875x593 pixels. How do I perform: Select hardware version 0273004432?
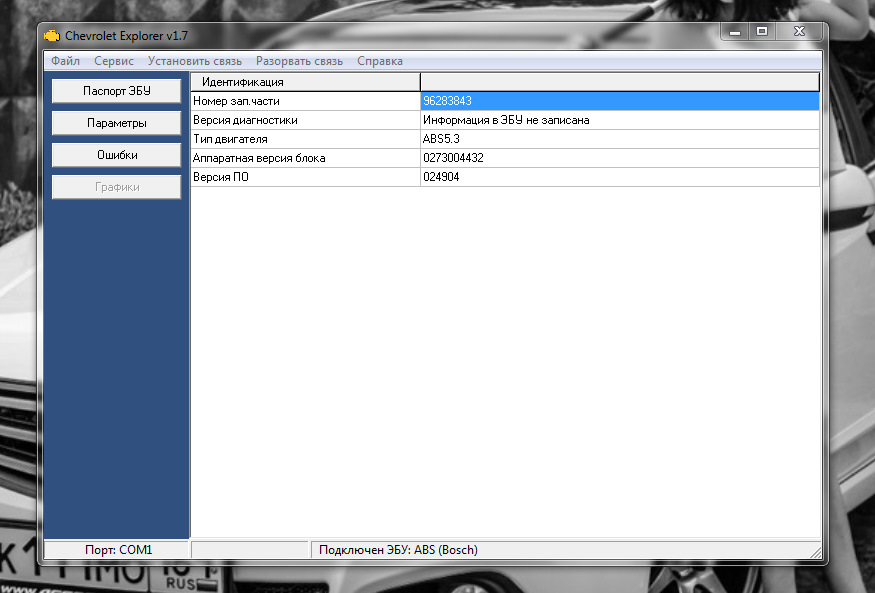(620, 158)
